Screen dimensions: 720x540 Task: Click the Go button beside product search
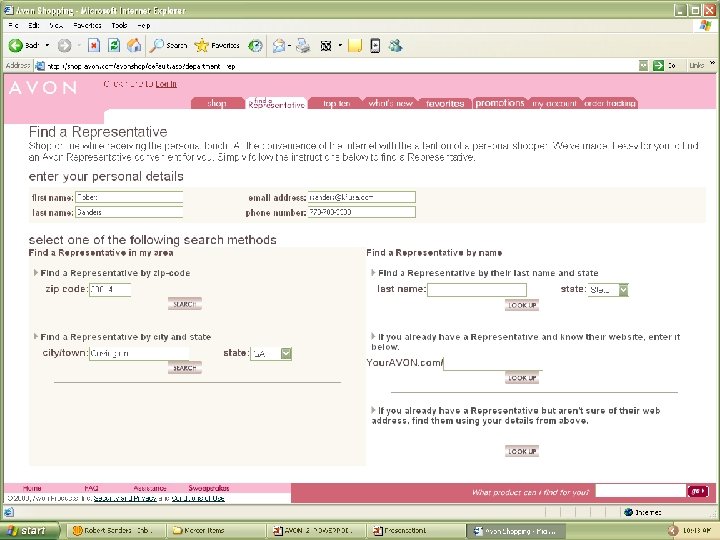[x=698, y=491]
